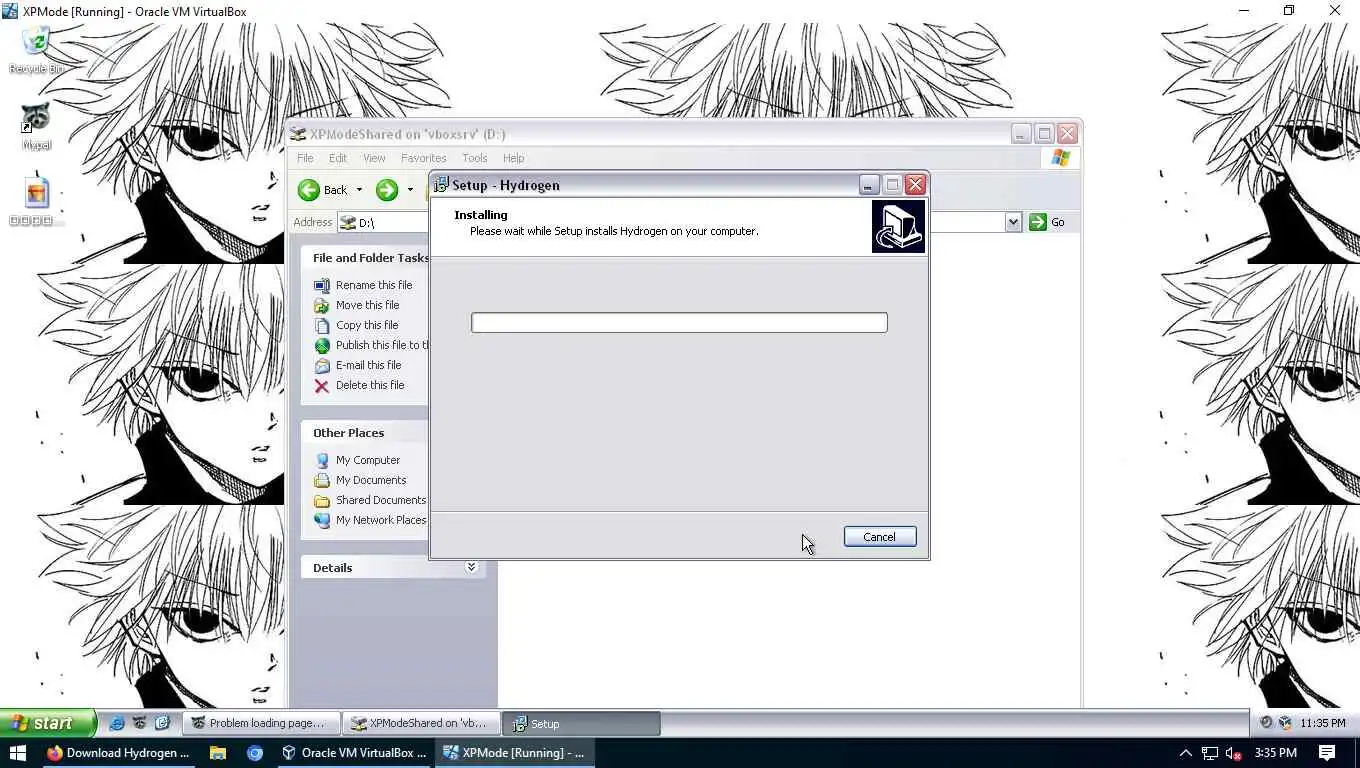1360x768 pixels.
Task: Click the My Network Places icon
Action: 322,520
